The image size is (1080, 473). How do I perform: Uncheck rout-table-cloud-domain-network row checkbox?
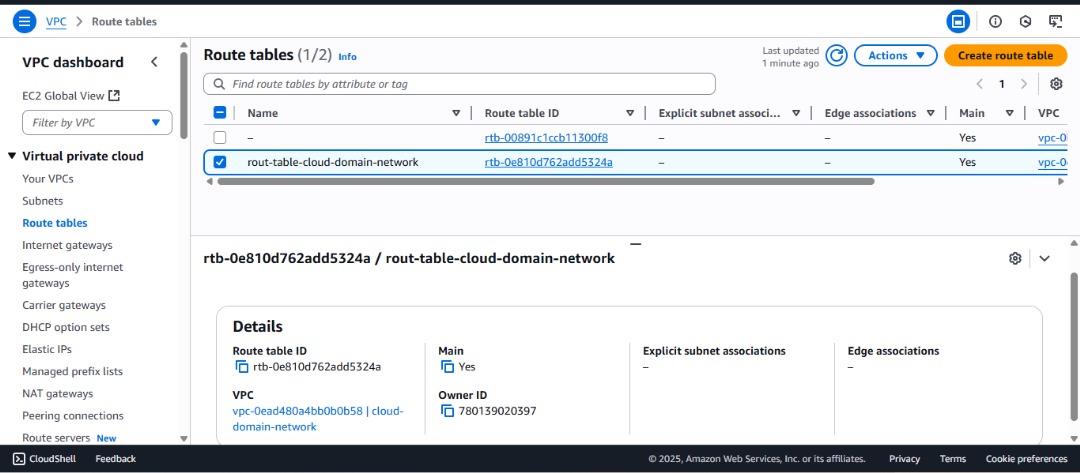pyautogui.click(x=220, y=162)
